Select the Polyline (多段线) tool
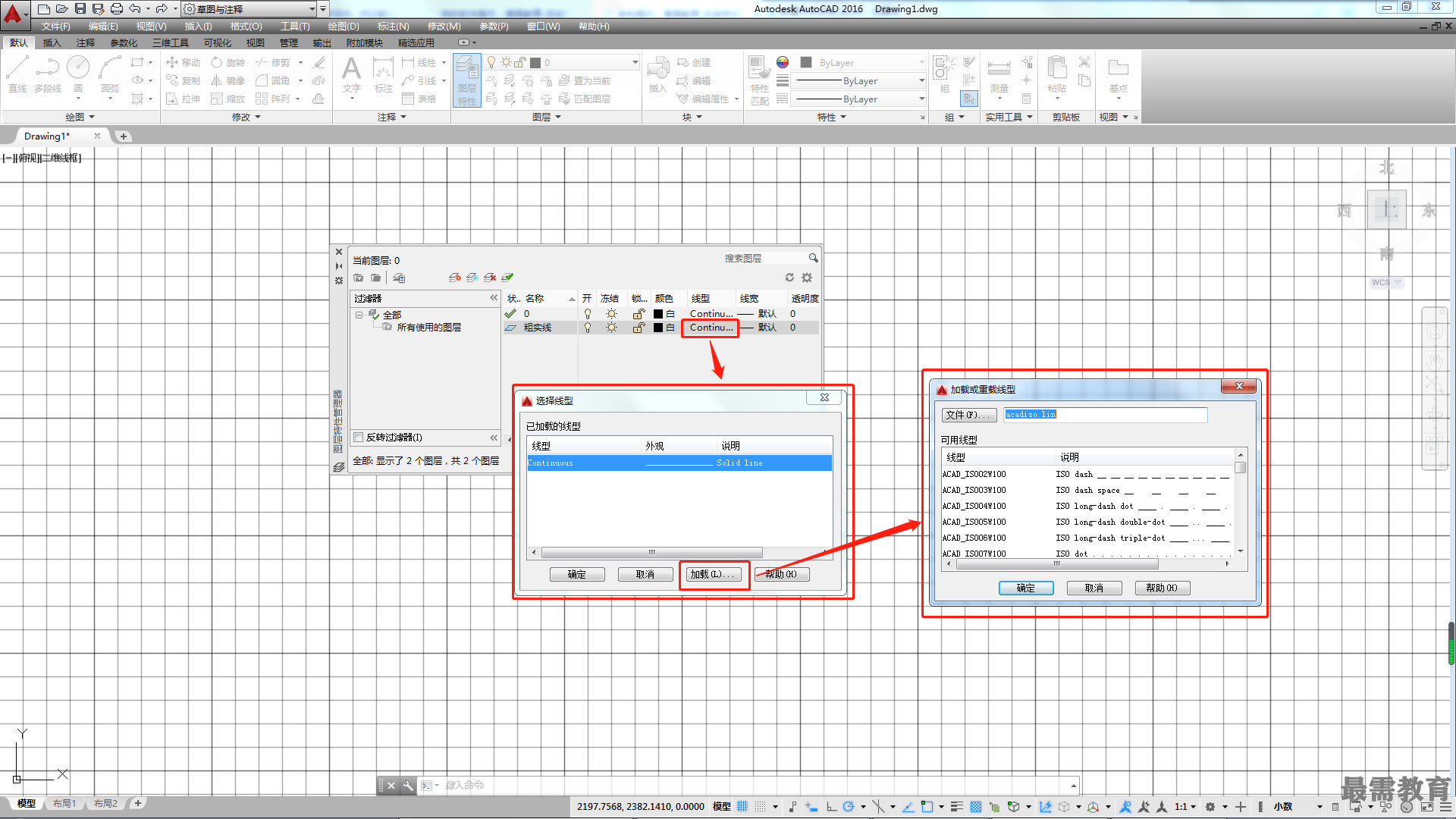This screenshot has height=819, width=1456. pos(48,74)
